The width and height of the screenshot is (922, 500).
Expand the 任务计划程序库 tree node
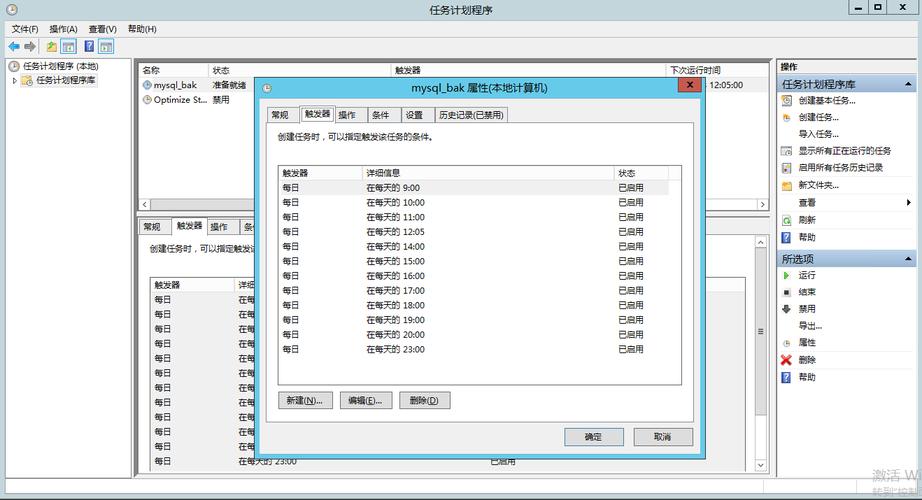click(15, 81)
